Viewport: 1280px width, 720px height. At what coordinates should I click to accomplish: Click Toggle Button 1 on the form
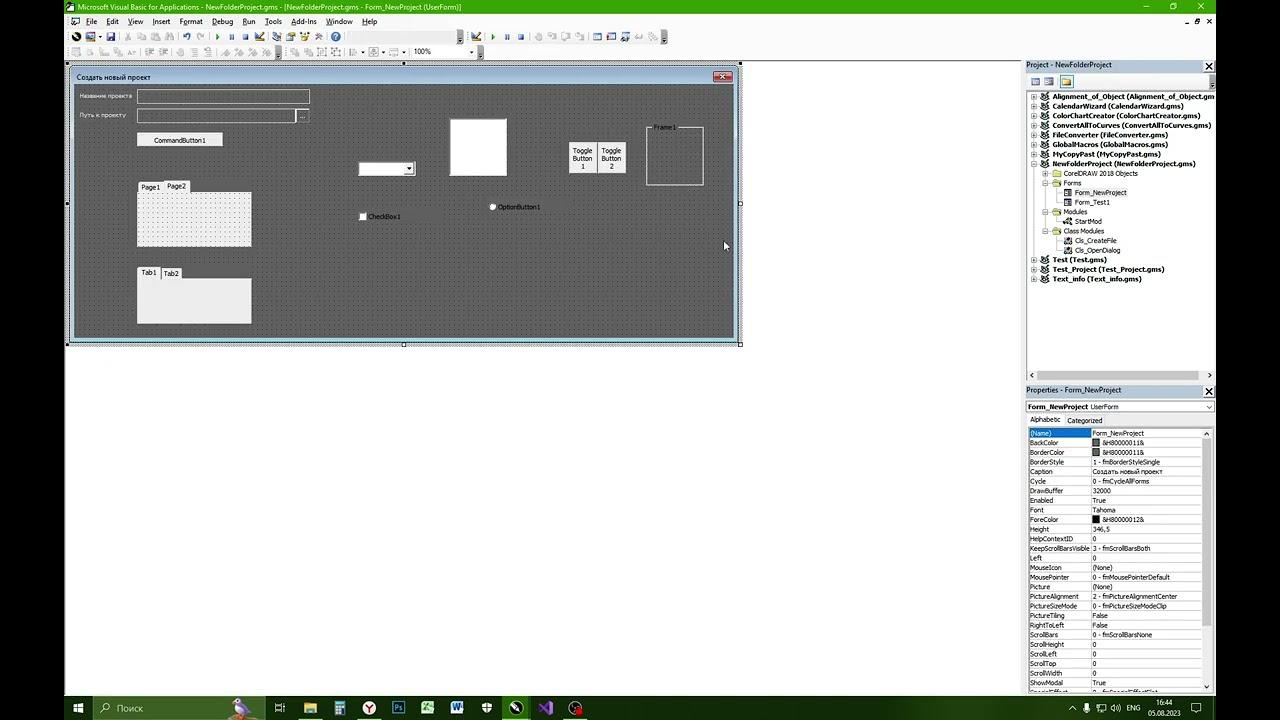click(583, 157)
